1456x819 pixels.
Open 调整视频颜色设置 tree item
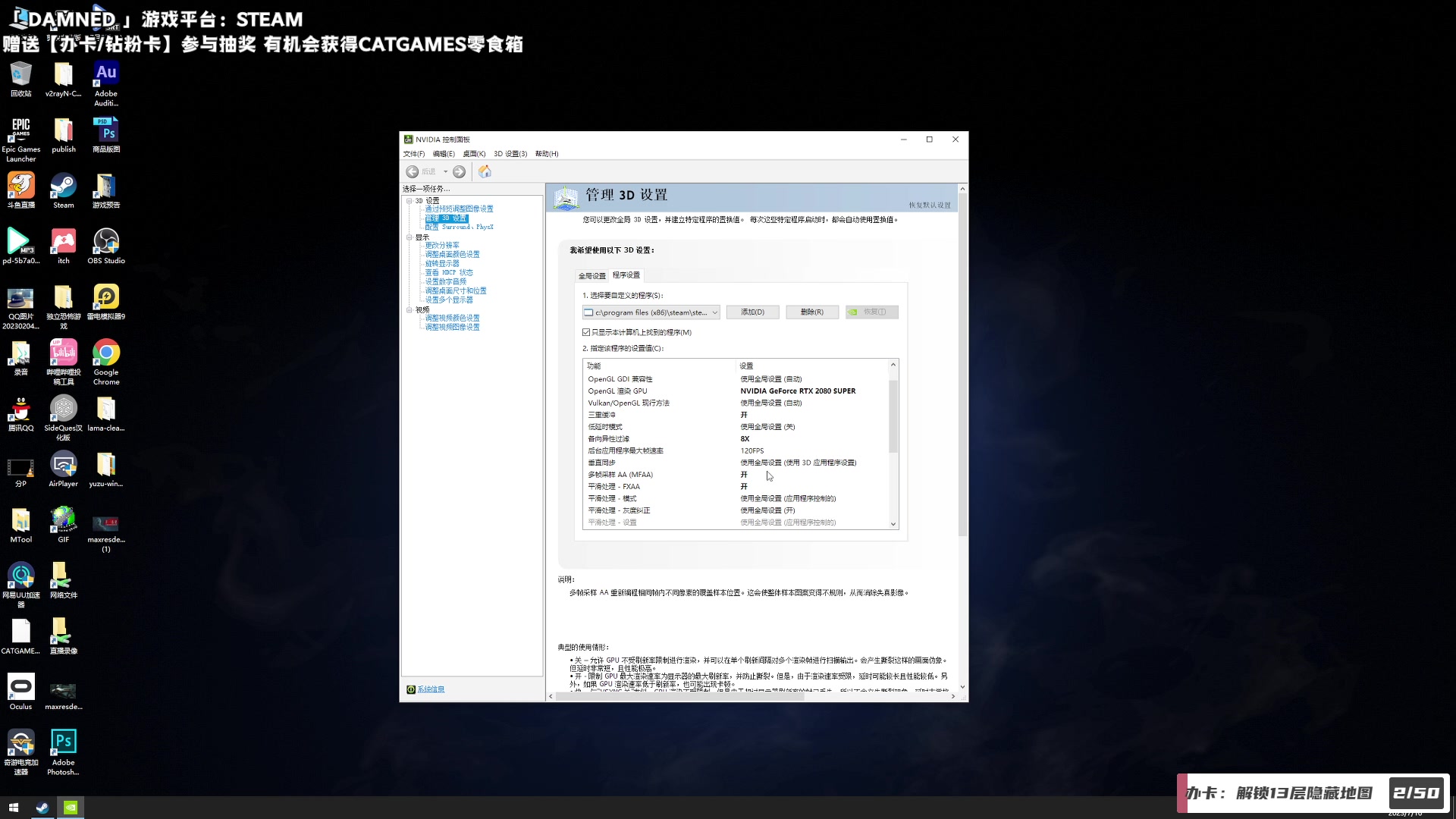452,318
